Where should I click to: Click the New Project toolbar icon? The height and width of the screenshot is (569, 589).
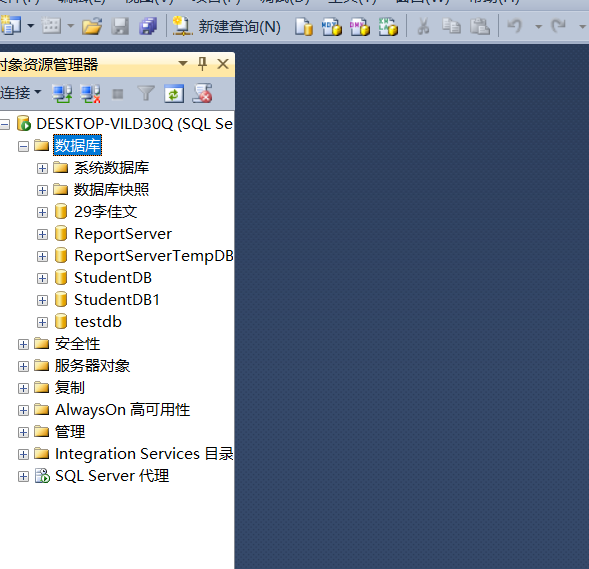pos(11,26)
